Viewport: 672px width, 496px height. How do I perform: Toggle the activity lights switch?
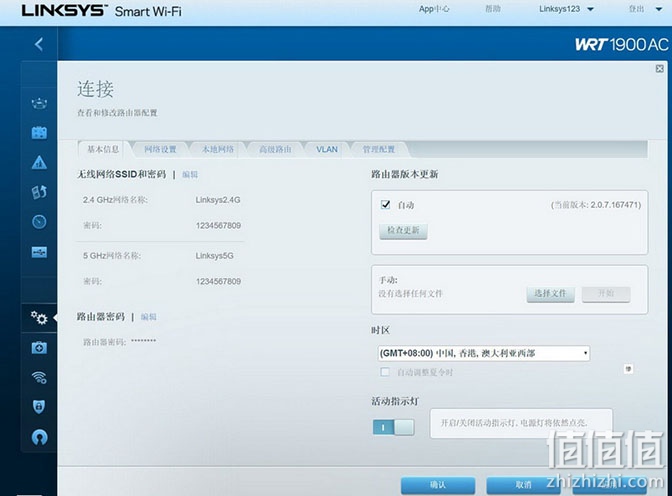pos(393,427)
